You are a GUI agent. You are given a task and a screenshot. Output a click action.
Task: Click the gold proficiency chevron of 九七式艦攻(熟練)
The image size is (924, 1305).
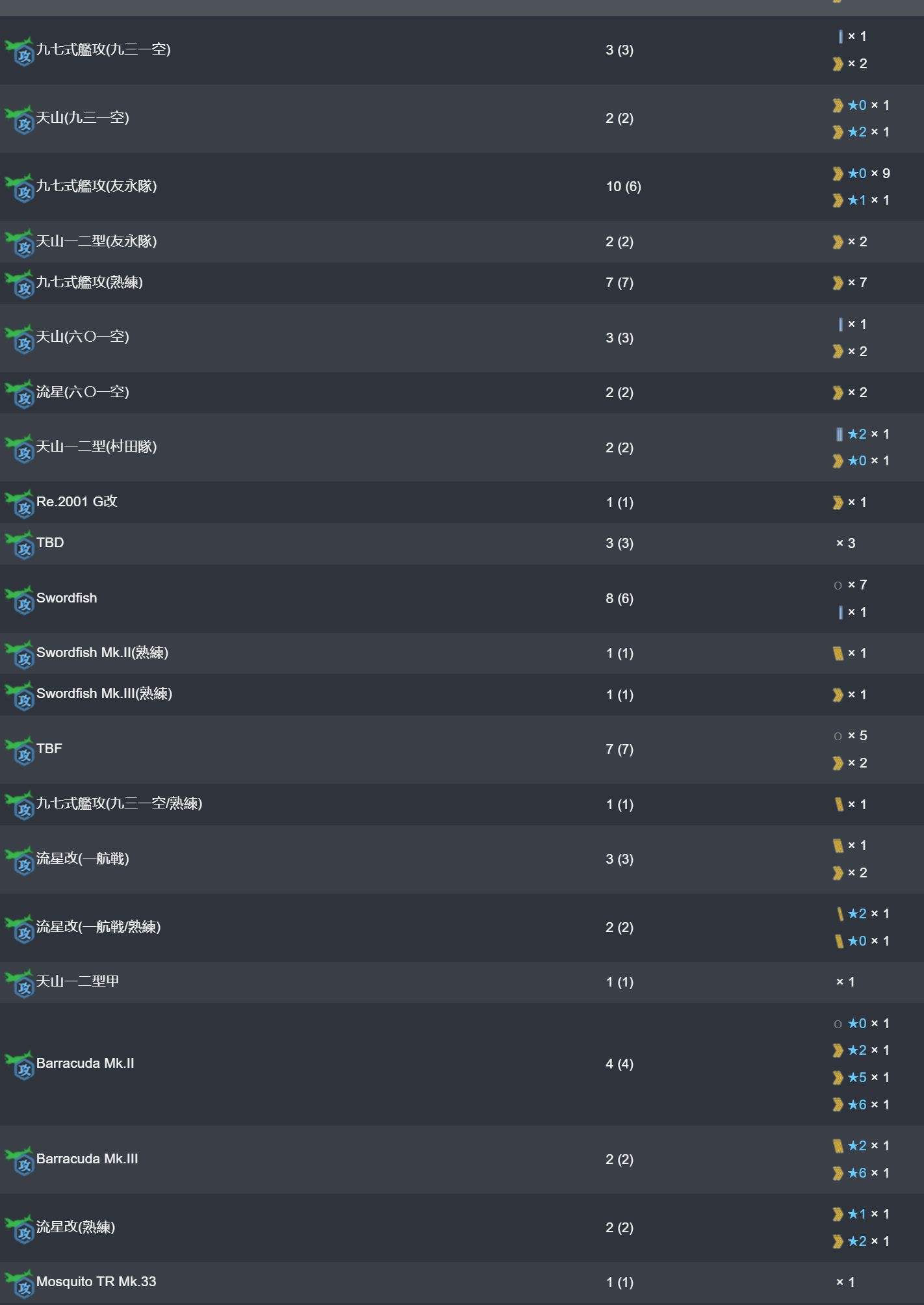coord(838,283)
